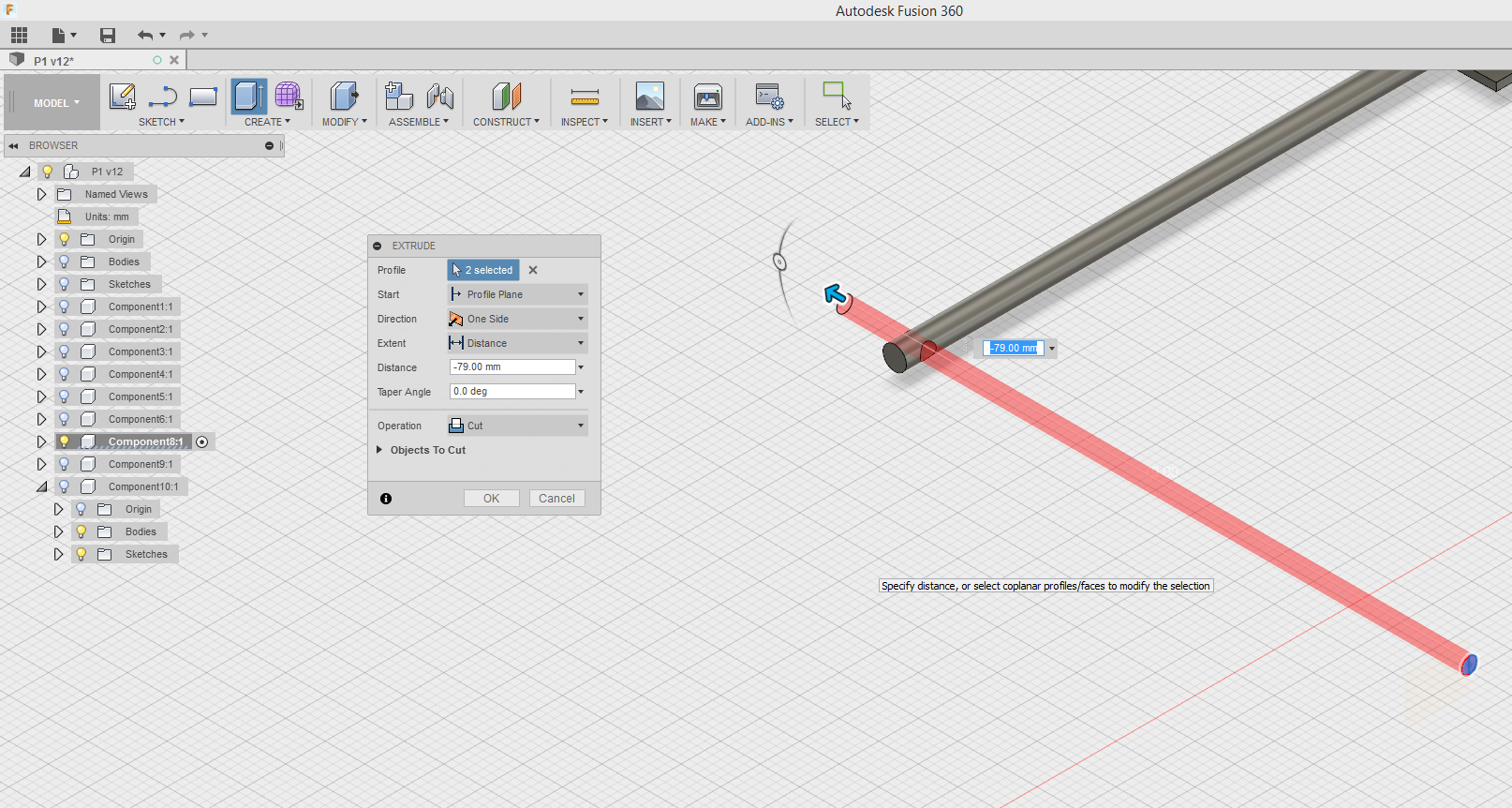Toggle visibility bulb of Component10:1
Screen dimensions: 1512x808
[65, 486]
